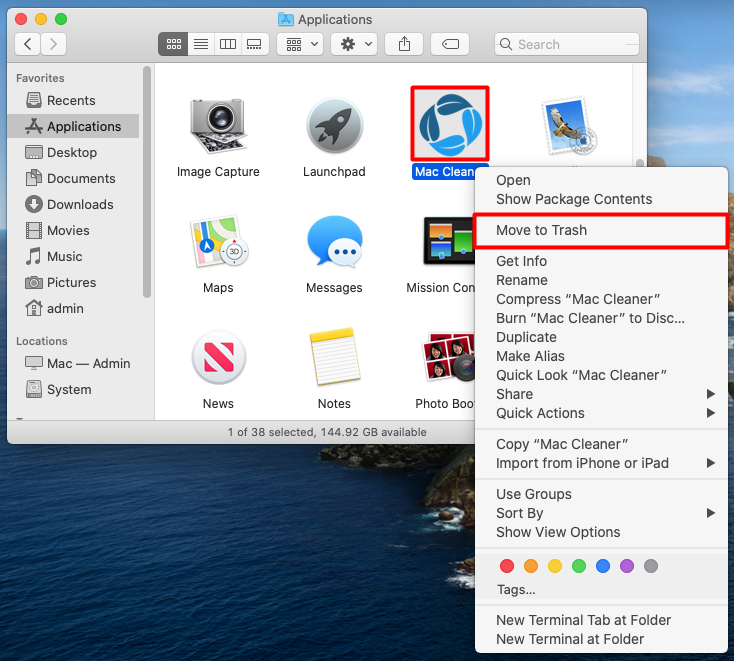Apply the purple tag color
The width and height of the screenshot is (734, 661).
coord(627,566)
